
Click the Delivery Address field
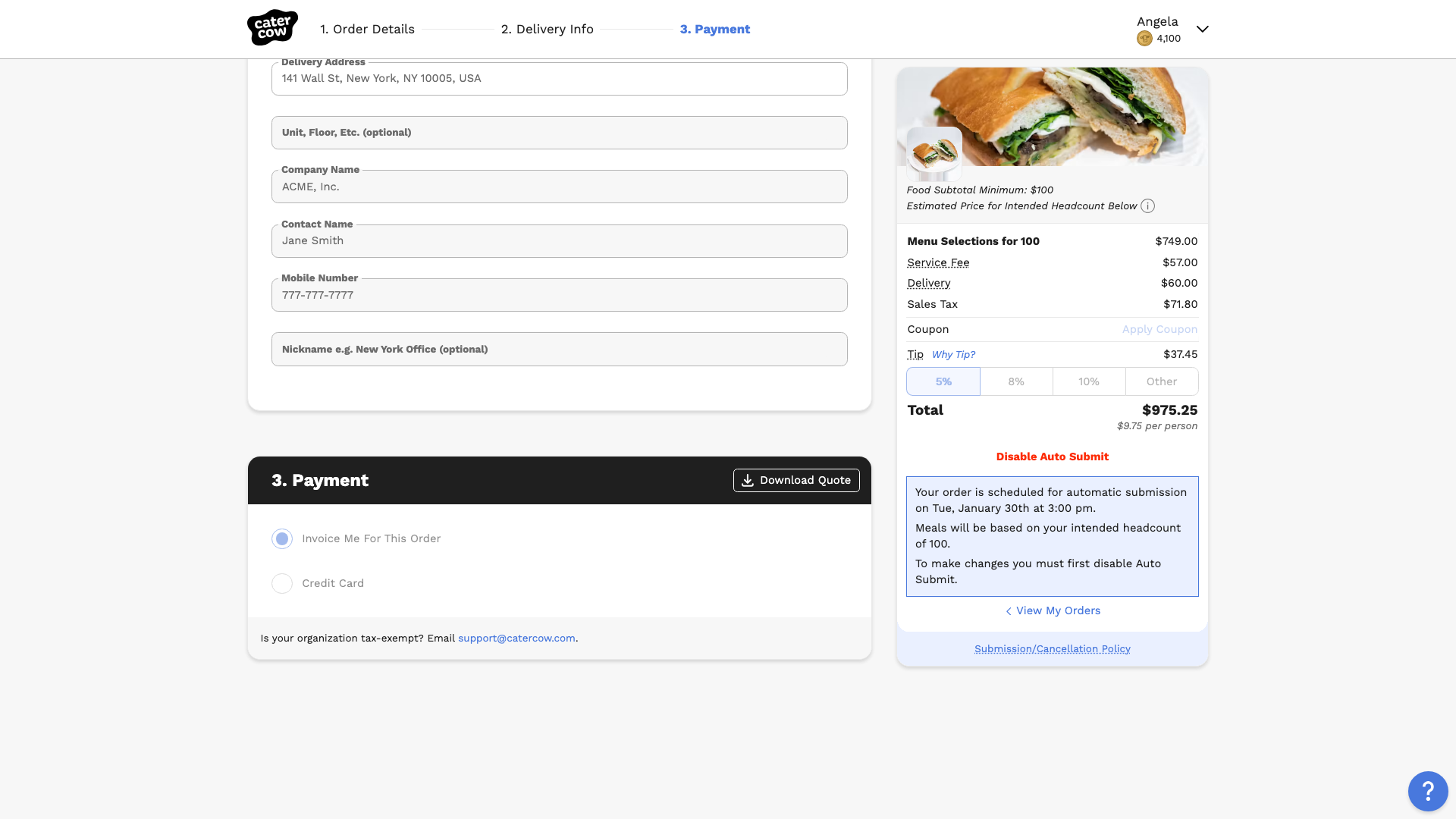(x=560, y=79)
